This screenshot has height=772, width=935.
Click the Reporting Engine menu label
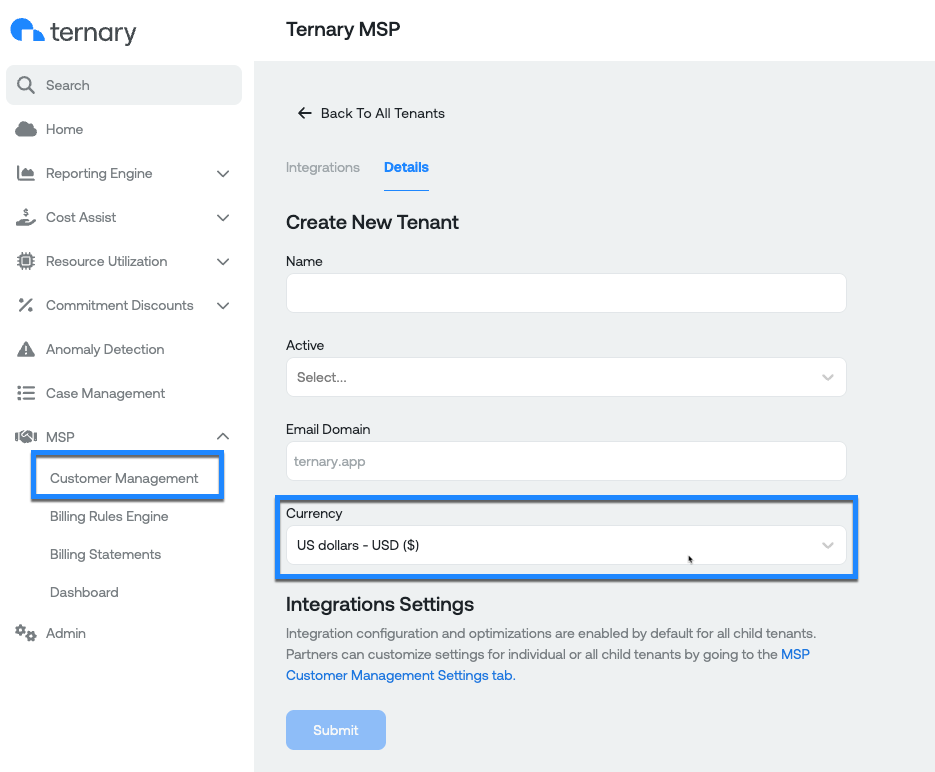(99, 173)
